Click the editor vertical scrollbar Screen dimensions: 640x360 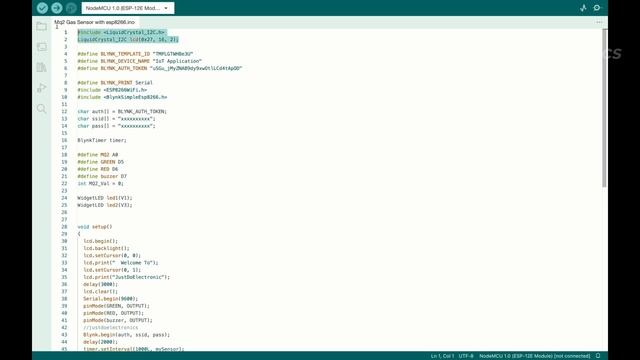604,108
